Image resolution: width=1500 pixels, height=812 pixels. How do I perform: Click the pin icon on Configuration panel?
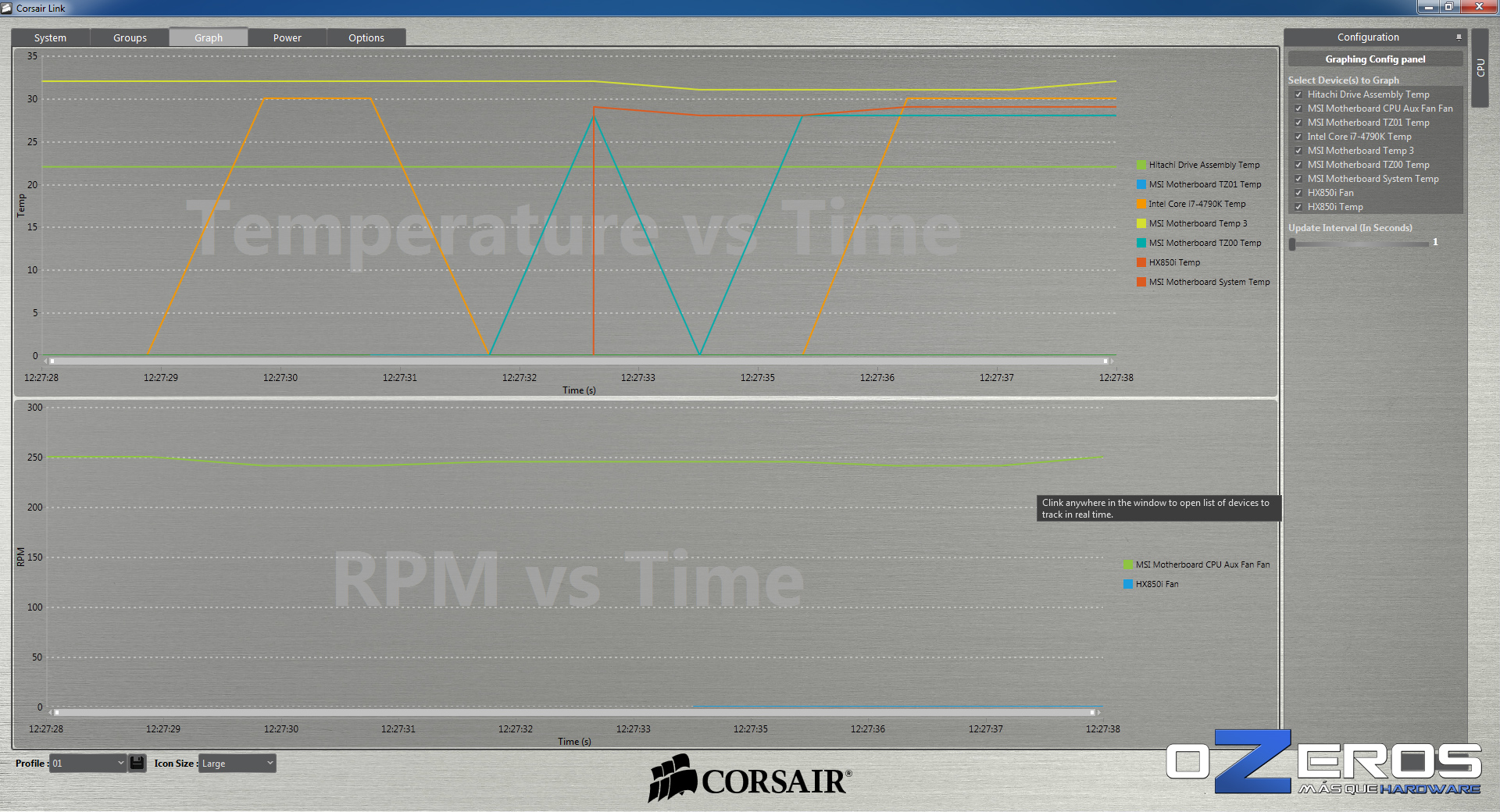pyautogui.click(x=1459, y=37)
